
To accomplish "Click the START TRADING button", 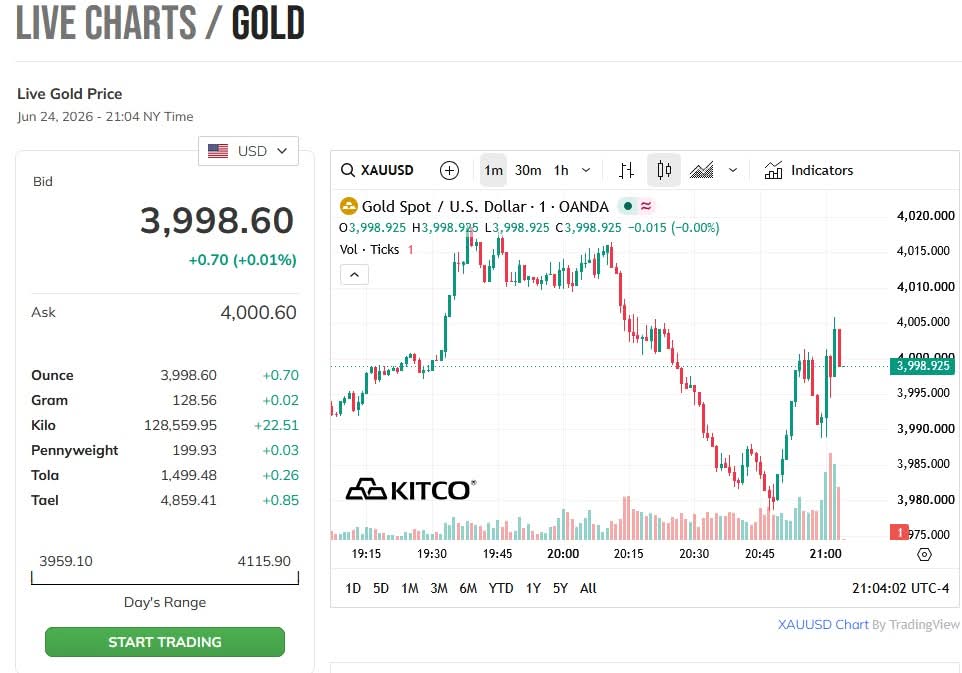I will pyautogui.click(x=164, y=642).
